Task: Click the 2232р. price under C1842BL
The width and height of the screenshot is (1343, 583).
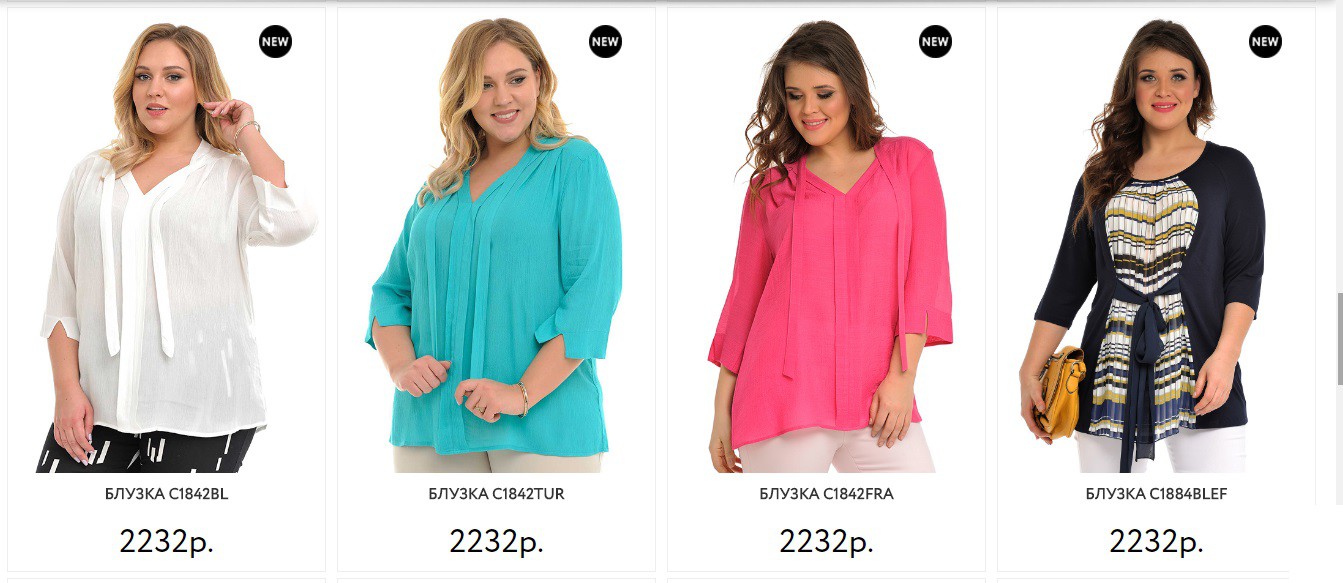Action: tap(167, 541)
